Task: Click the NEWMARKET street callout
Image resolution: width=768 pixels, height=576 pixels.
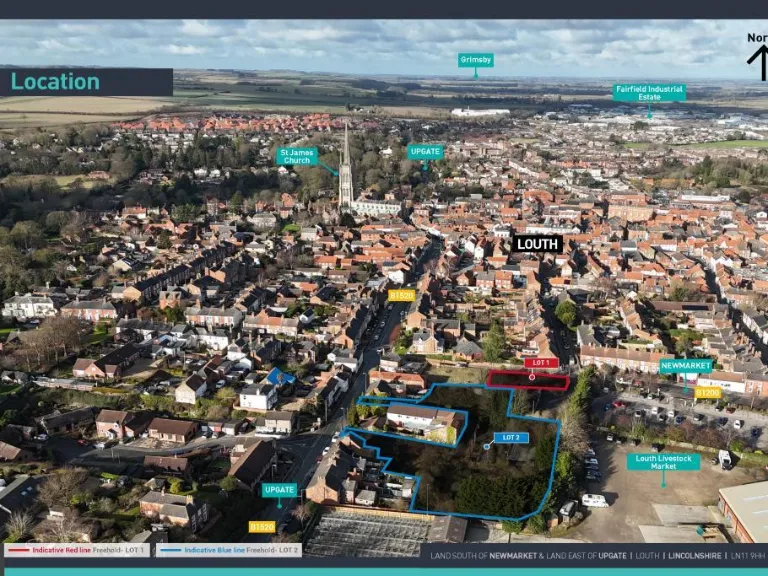Action: [685, 367]
